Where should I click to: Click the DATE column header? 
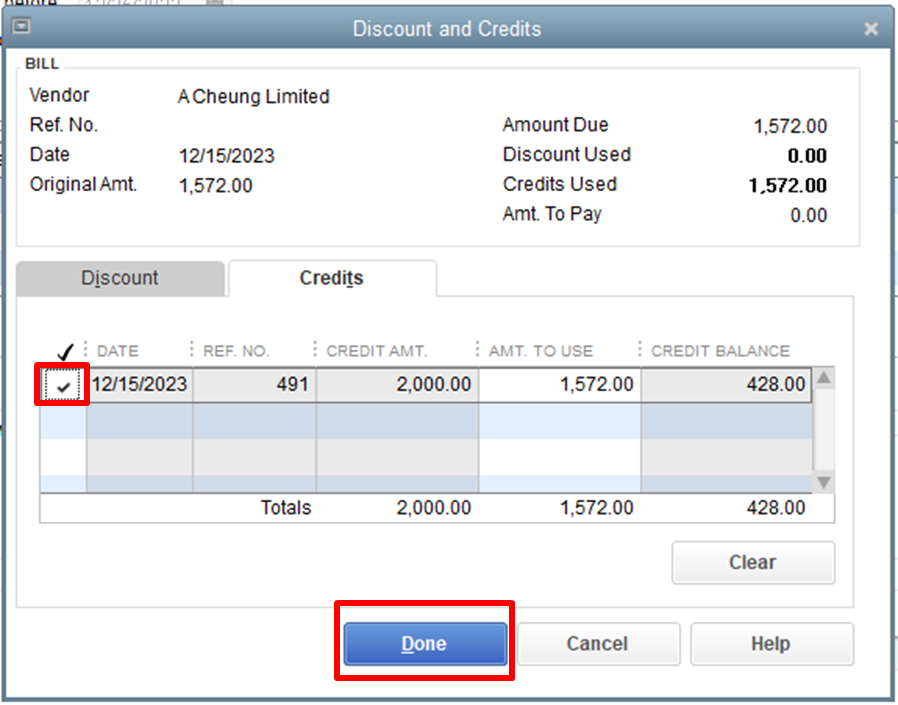point(118,351)
